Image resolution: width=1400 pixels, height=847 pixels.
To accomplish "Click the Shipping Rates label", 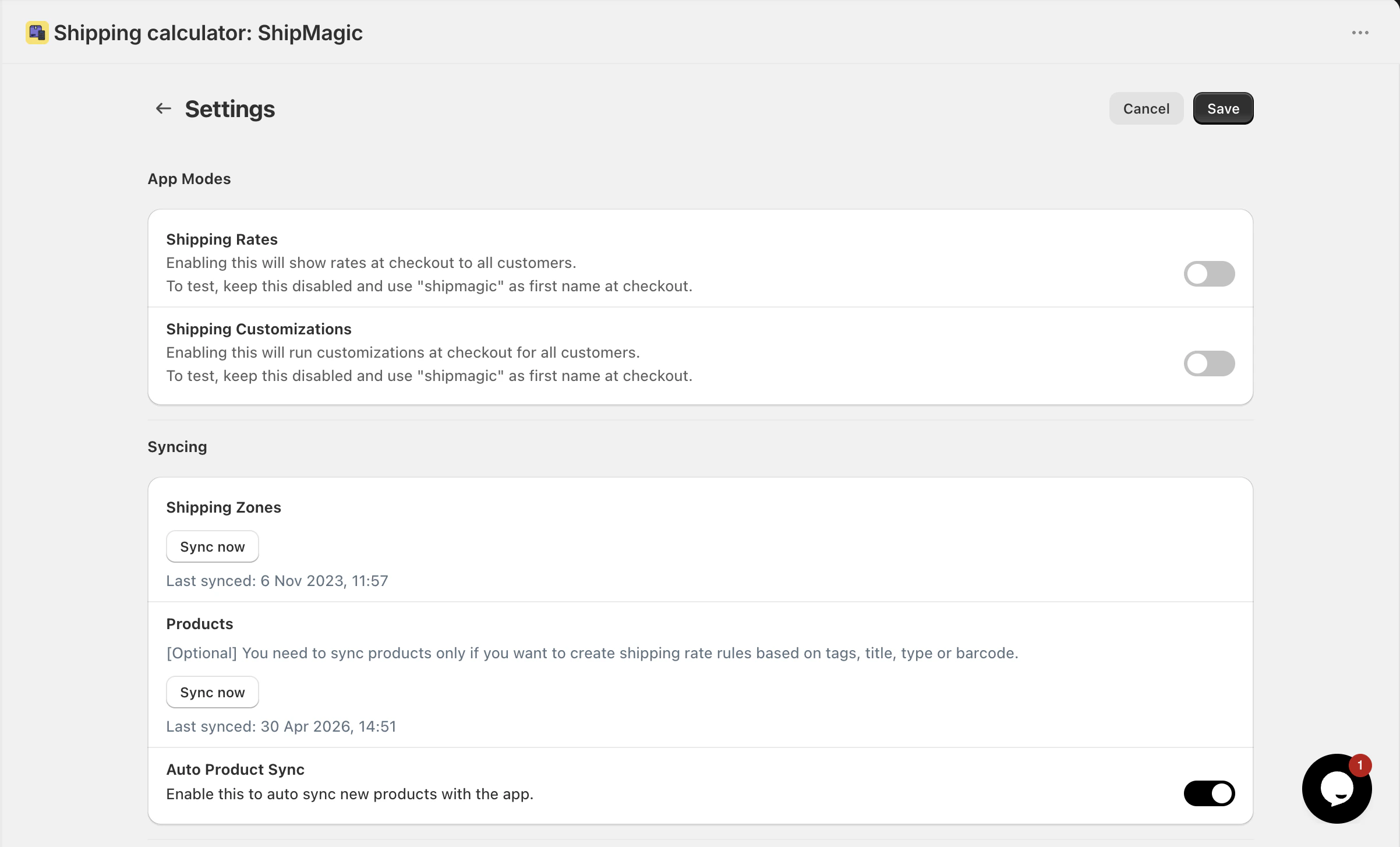I will coord(222,239).
